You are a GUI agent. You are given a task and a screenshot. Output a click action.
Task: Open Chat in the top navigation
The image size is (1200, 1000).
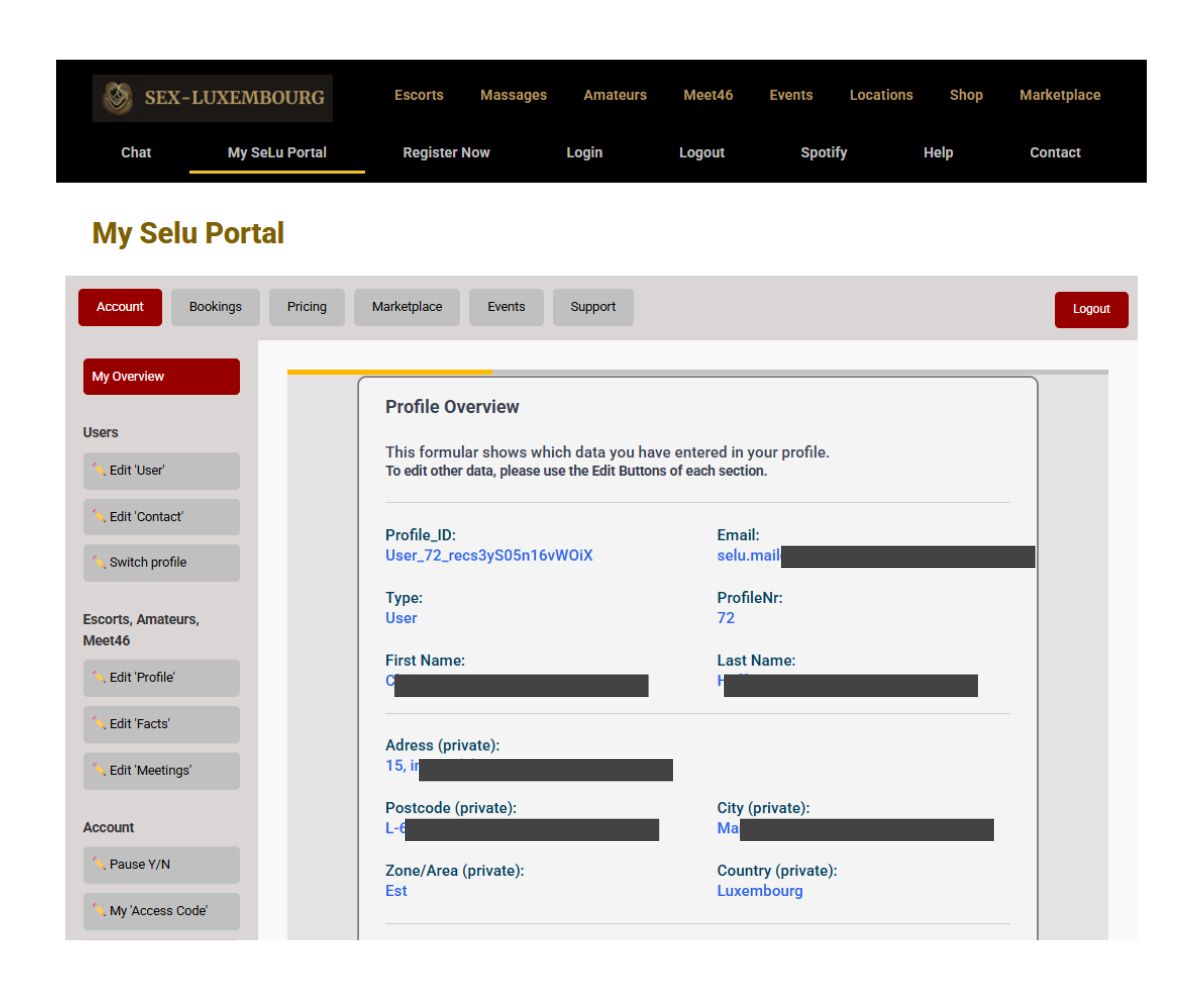point(136,153)
